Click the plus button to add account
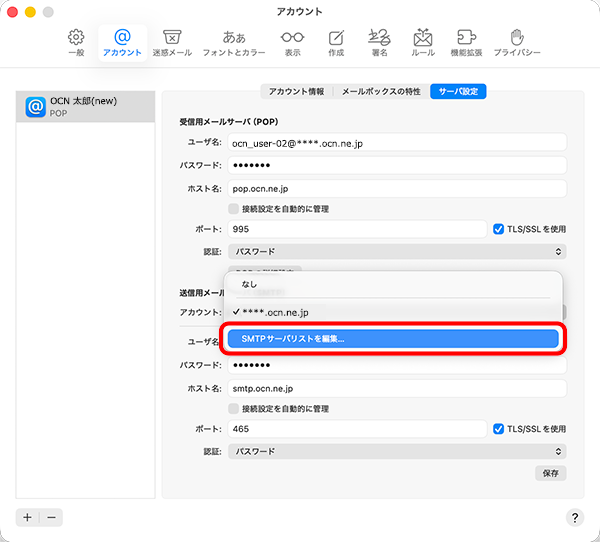 [x=28, y=517]
